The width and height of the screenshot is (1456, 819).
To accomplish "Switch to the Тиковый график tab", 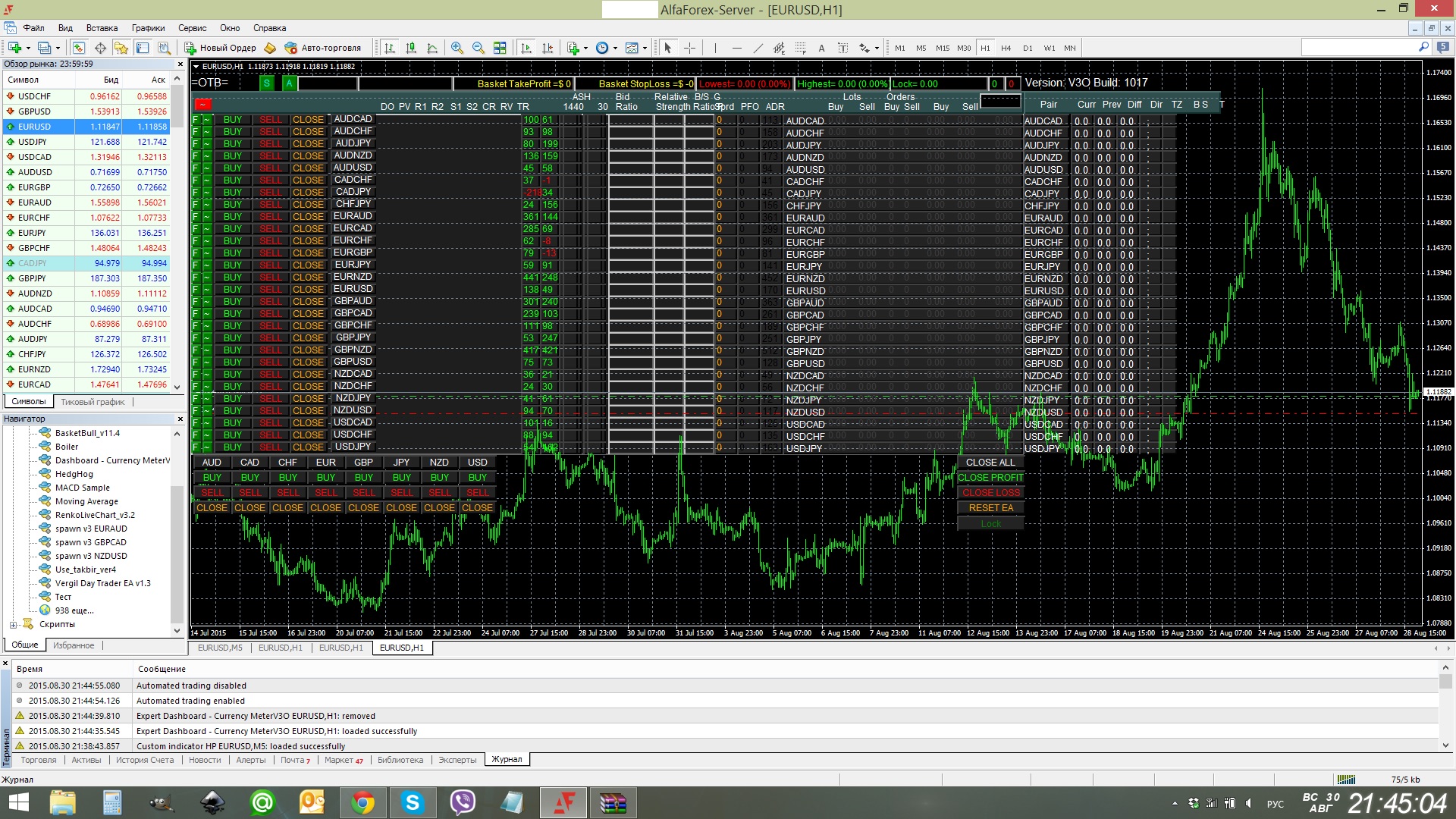I will click(x=93, y=402).
